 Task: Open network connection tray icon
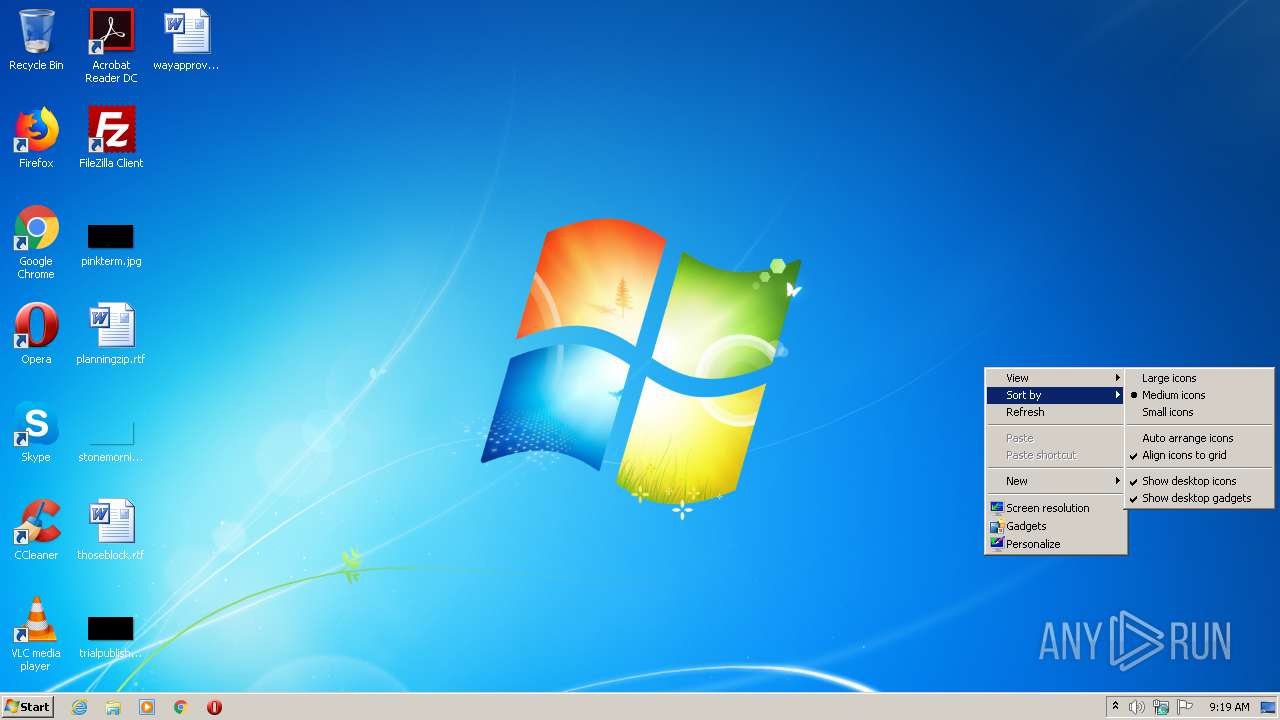tap(1161, 707)
